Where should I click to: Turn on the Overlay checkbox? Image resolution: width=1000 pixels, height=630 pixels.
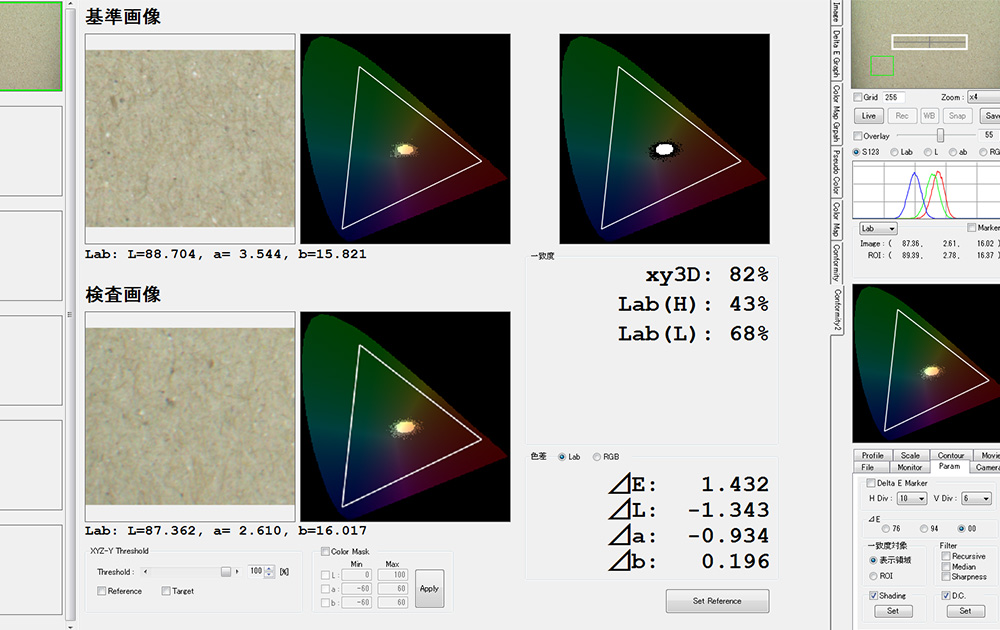[x=858, y=136]
